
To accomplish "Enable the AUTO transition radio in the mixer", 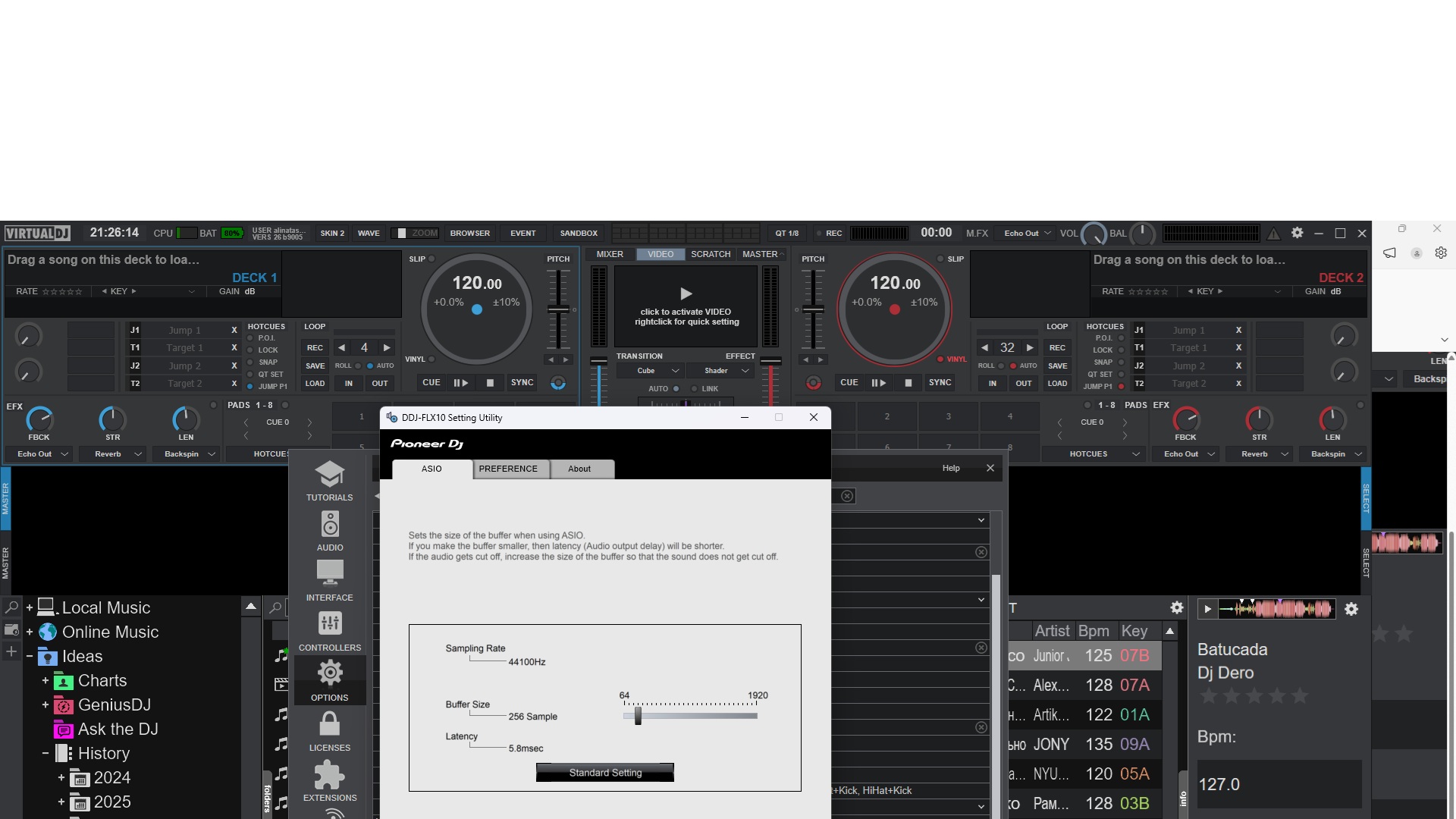I will pos(676,389).
